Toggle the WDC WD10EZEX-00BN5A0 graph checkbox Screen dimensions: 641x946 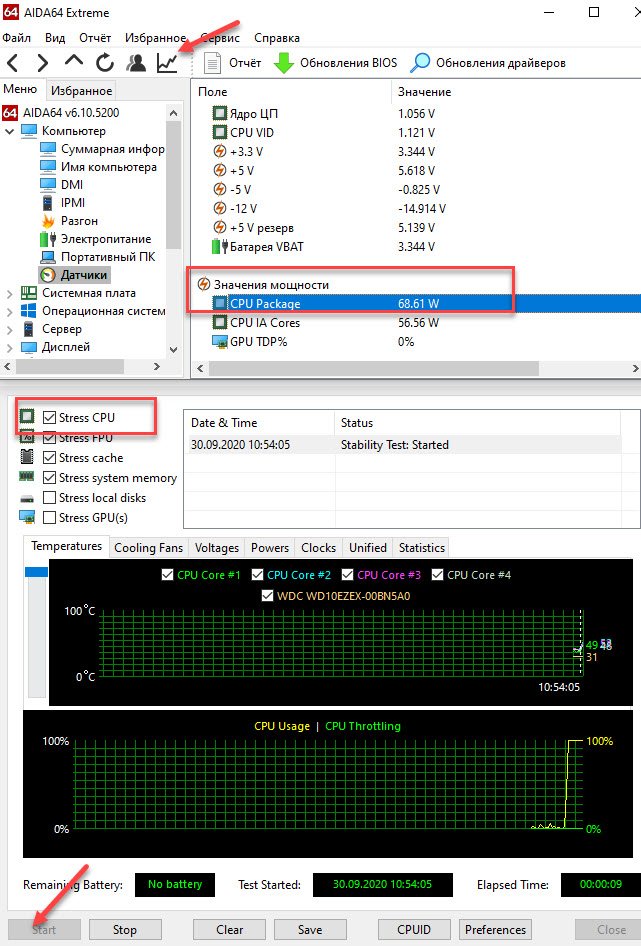point(267,596)
